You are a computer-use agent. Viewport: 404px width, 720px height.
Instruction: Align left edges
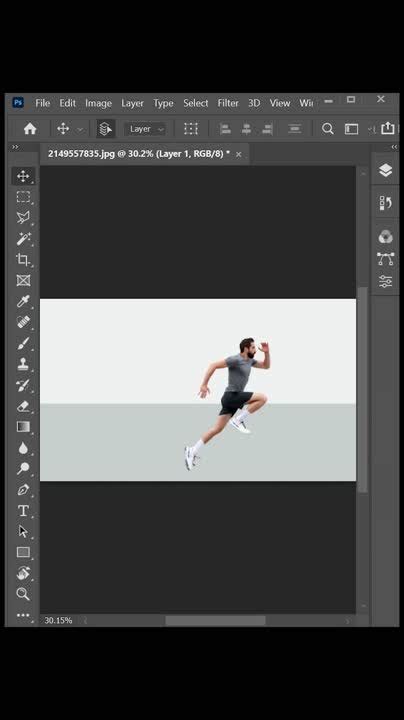tap(225, 129)
